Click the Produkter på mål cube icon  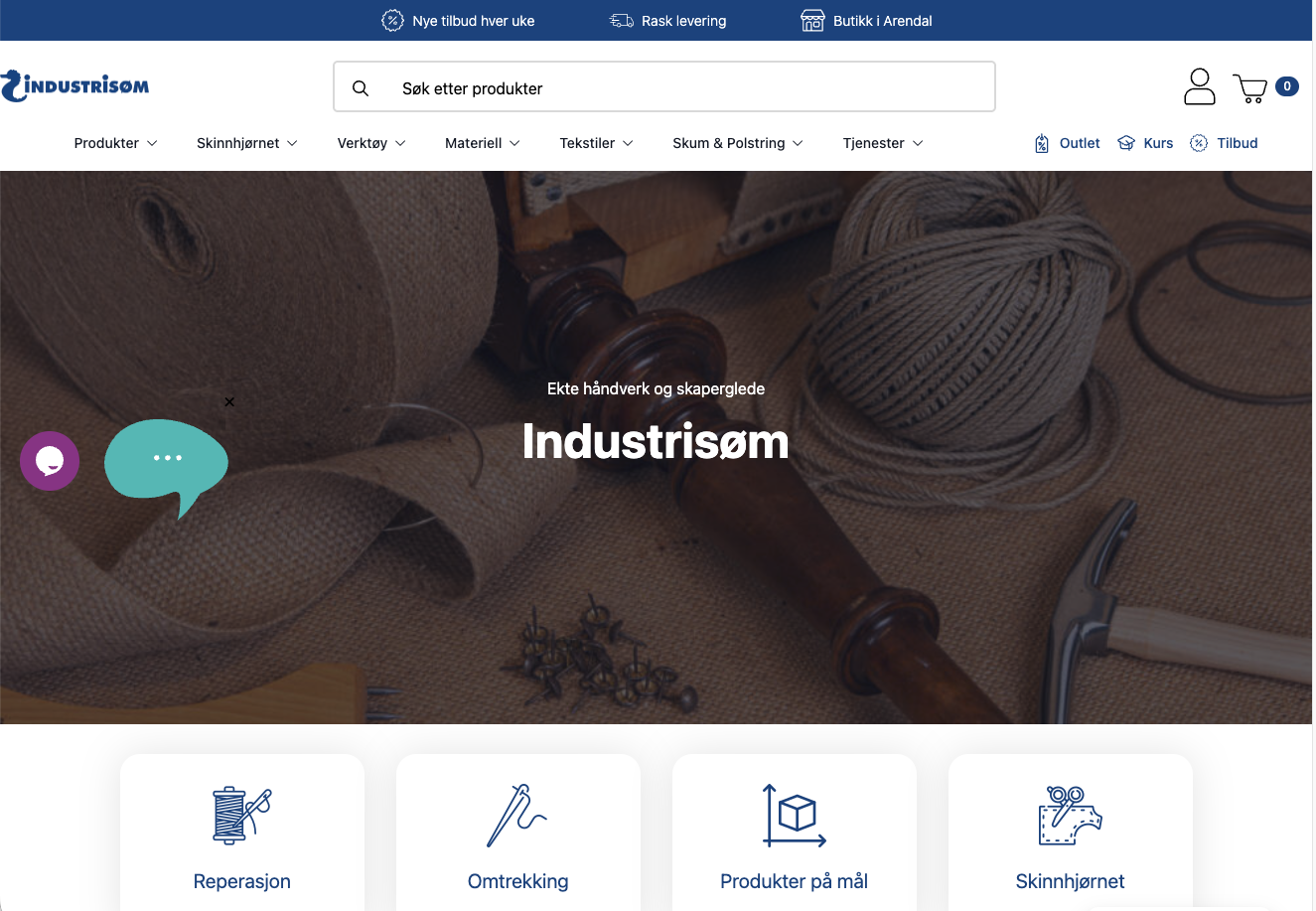(x=794, y=815)
